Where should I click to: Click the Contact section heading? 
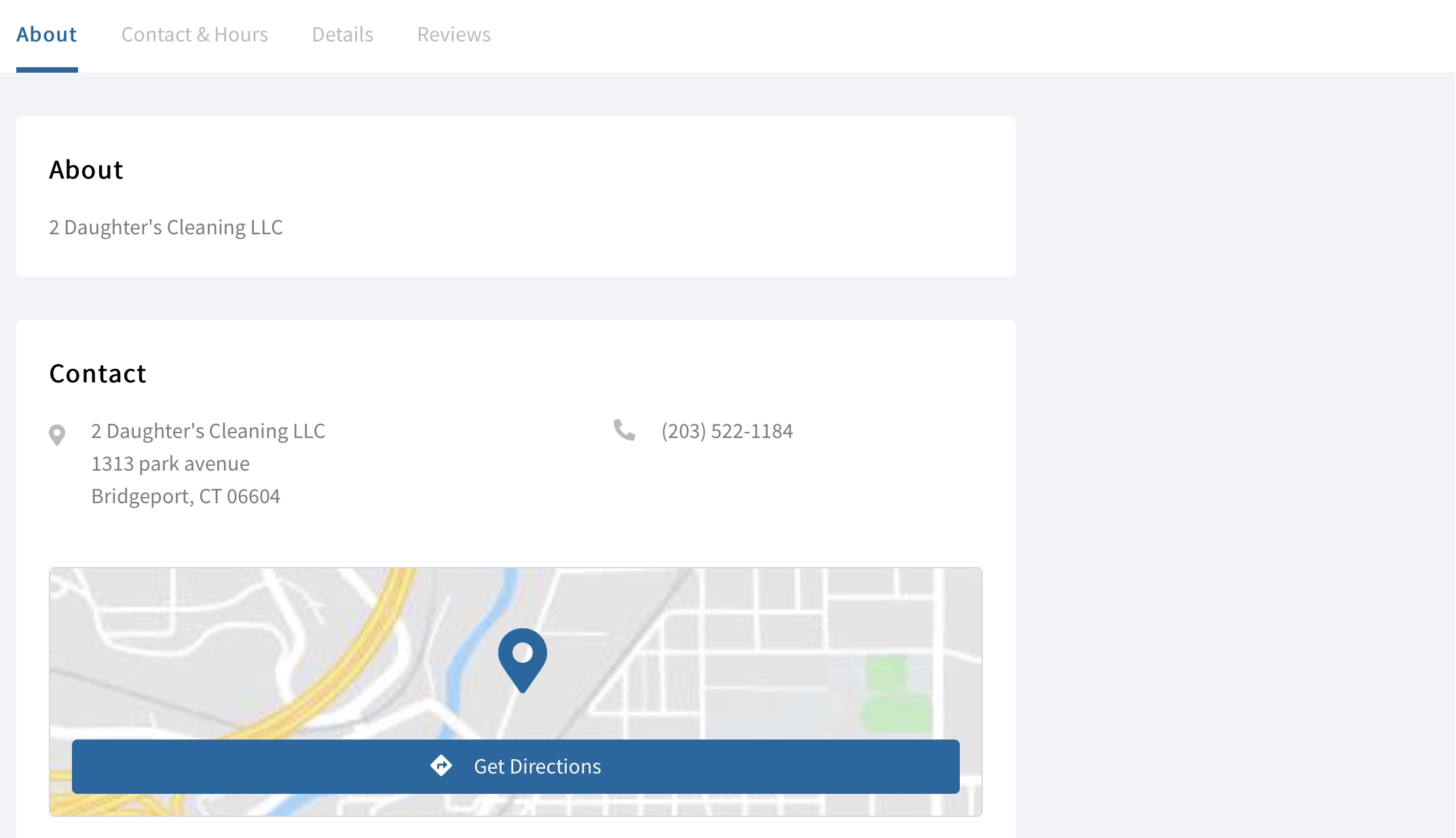pyautogui.click(x=98, y=374)
